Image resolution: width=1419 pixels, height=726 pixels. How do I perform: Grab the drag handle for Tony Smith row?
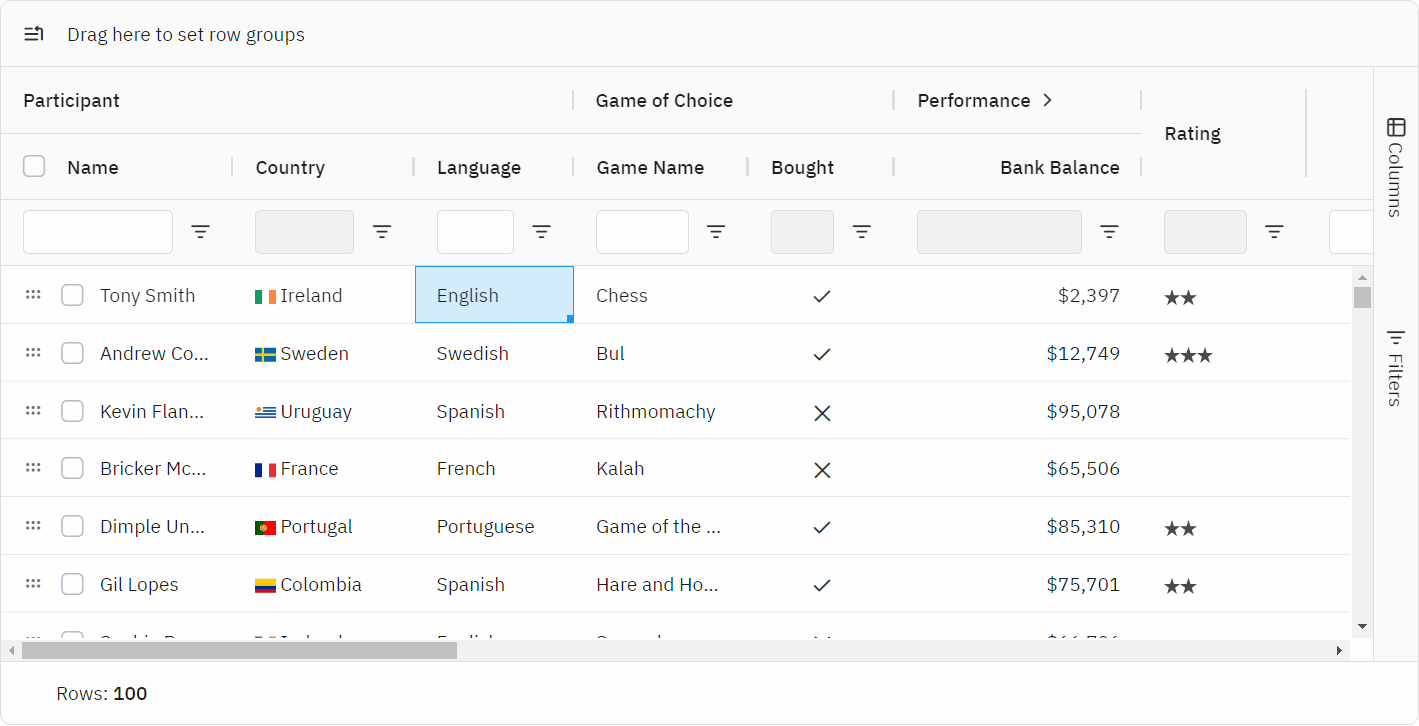coord(33,295)
